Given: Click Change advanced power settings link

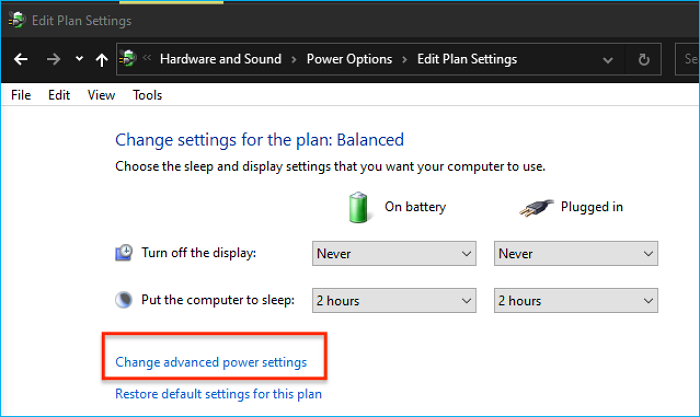Looking at the screenshot, I should (x=211, y=362).
